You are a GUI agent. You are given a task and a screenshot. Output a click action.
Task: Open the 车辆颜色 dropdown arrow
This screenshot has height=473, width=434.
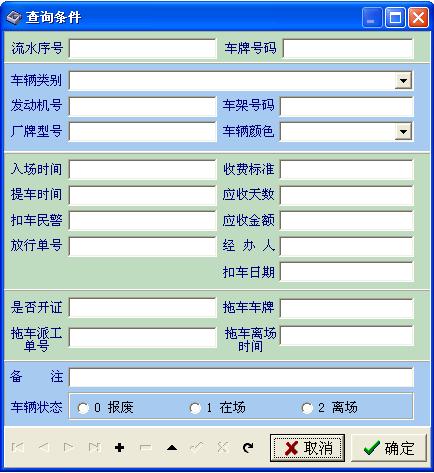403,132
